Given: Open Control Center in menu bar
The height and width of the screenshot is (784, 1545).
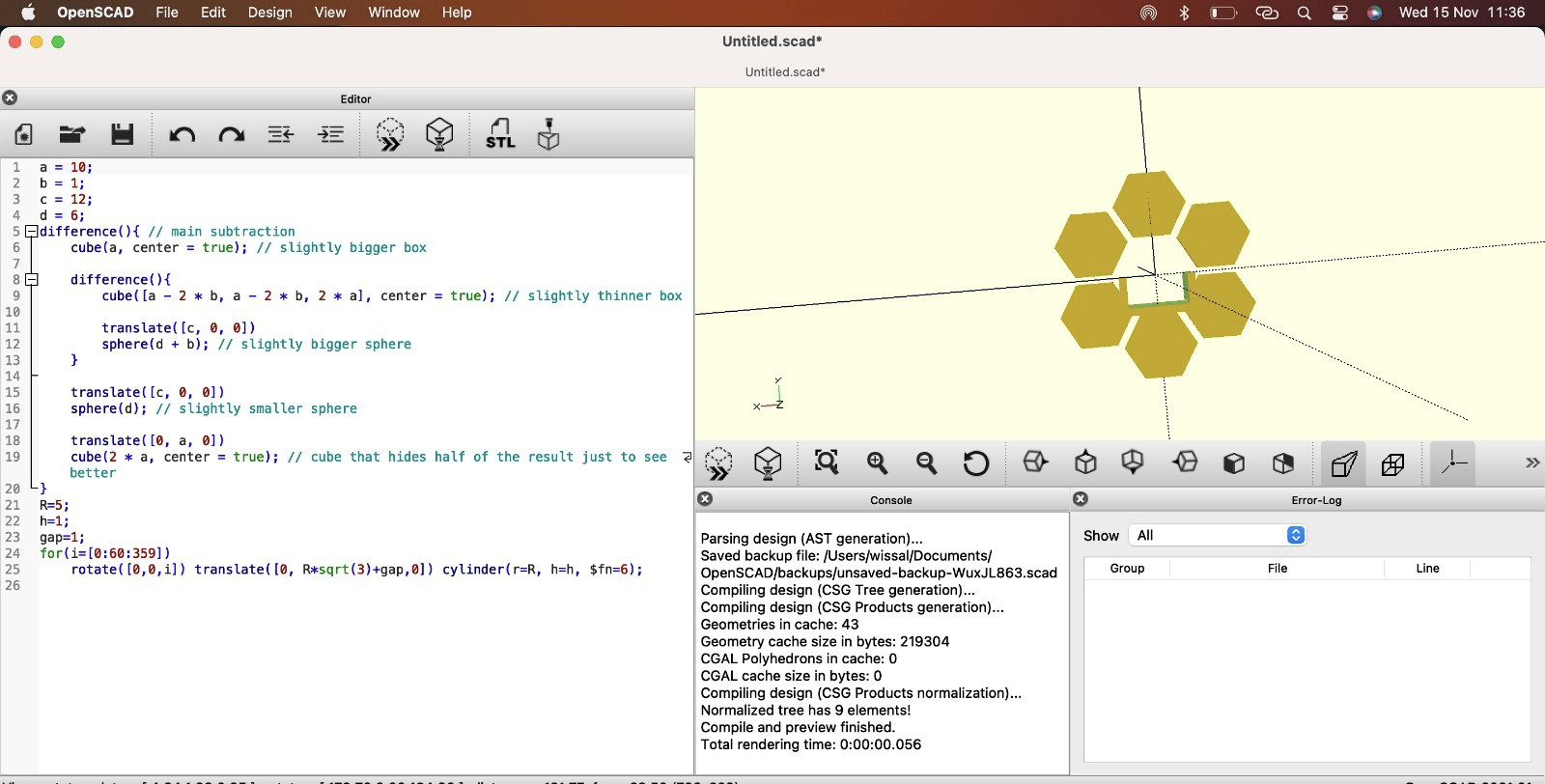Looking at the screenshot, I should [1340, 13].
